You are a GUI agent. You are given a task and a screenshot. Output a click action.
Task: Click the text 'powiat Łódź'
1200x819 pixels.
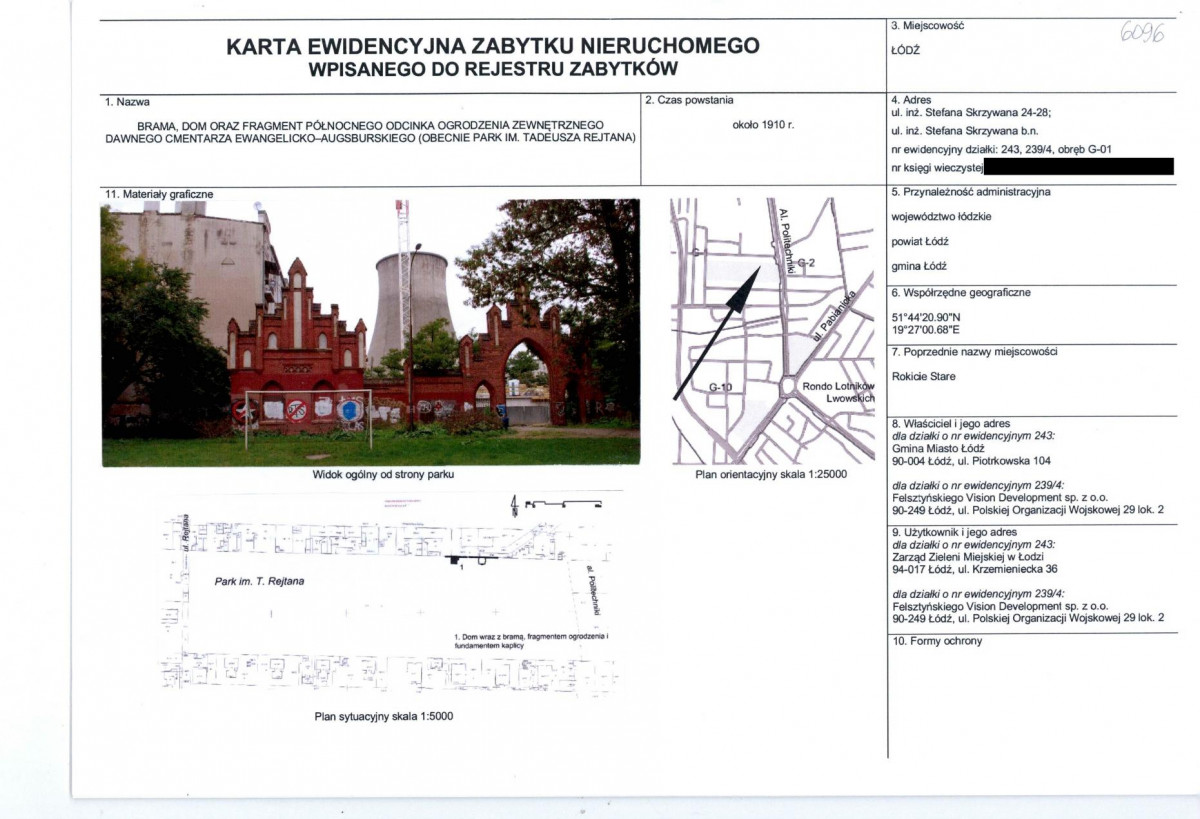coord(919,242)
